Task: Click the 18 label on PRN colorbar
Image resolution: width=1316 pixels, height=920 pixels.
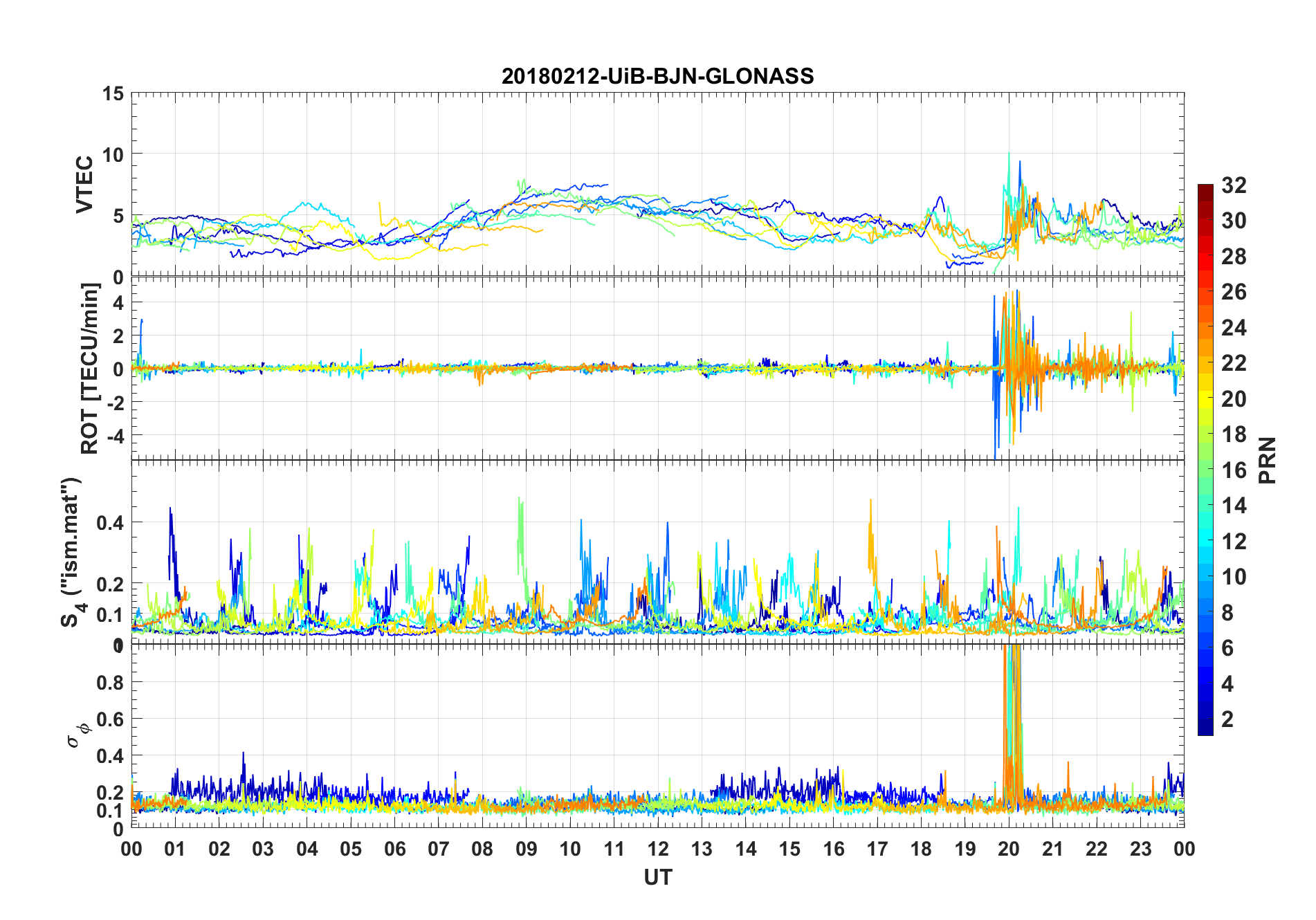Action: point(1234,434)
